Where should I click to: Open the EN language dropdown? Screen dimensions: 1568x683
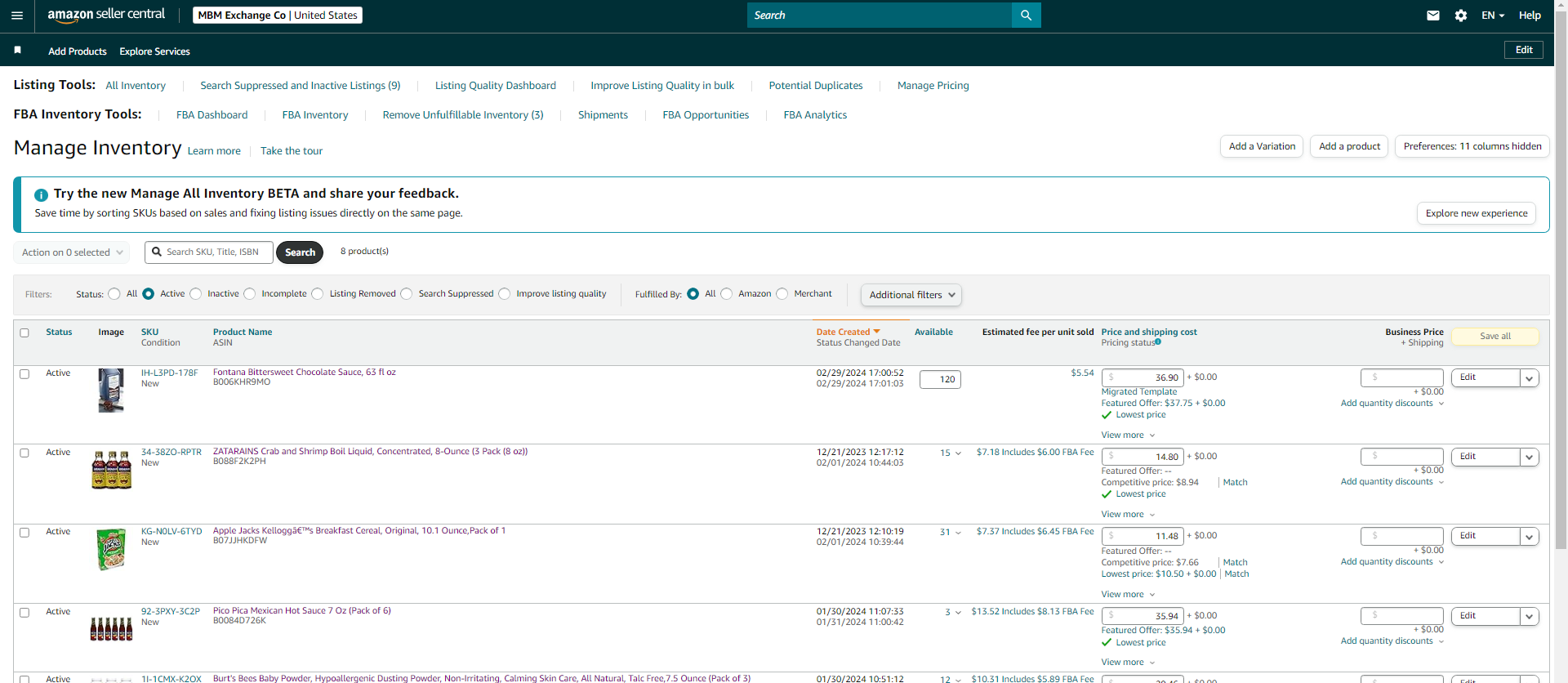pos(1493,16)
